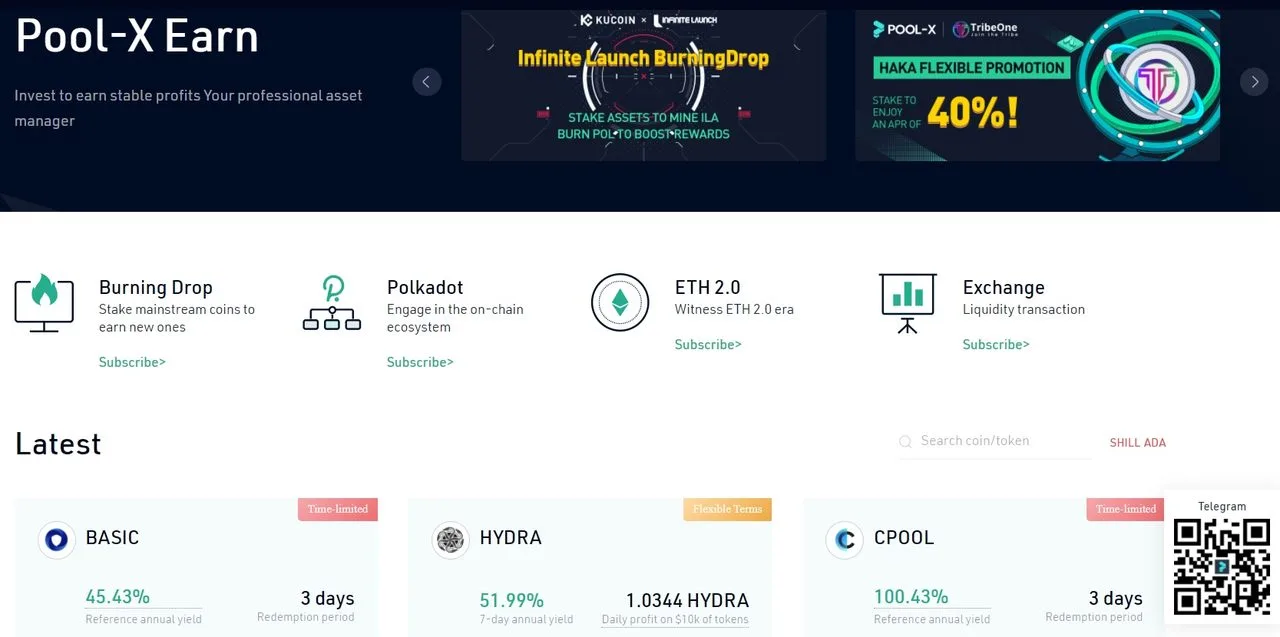Click the Burning Drop flame monitor icon
This screenshot has width=1280, height=637.
pos(43,302)
